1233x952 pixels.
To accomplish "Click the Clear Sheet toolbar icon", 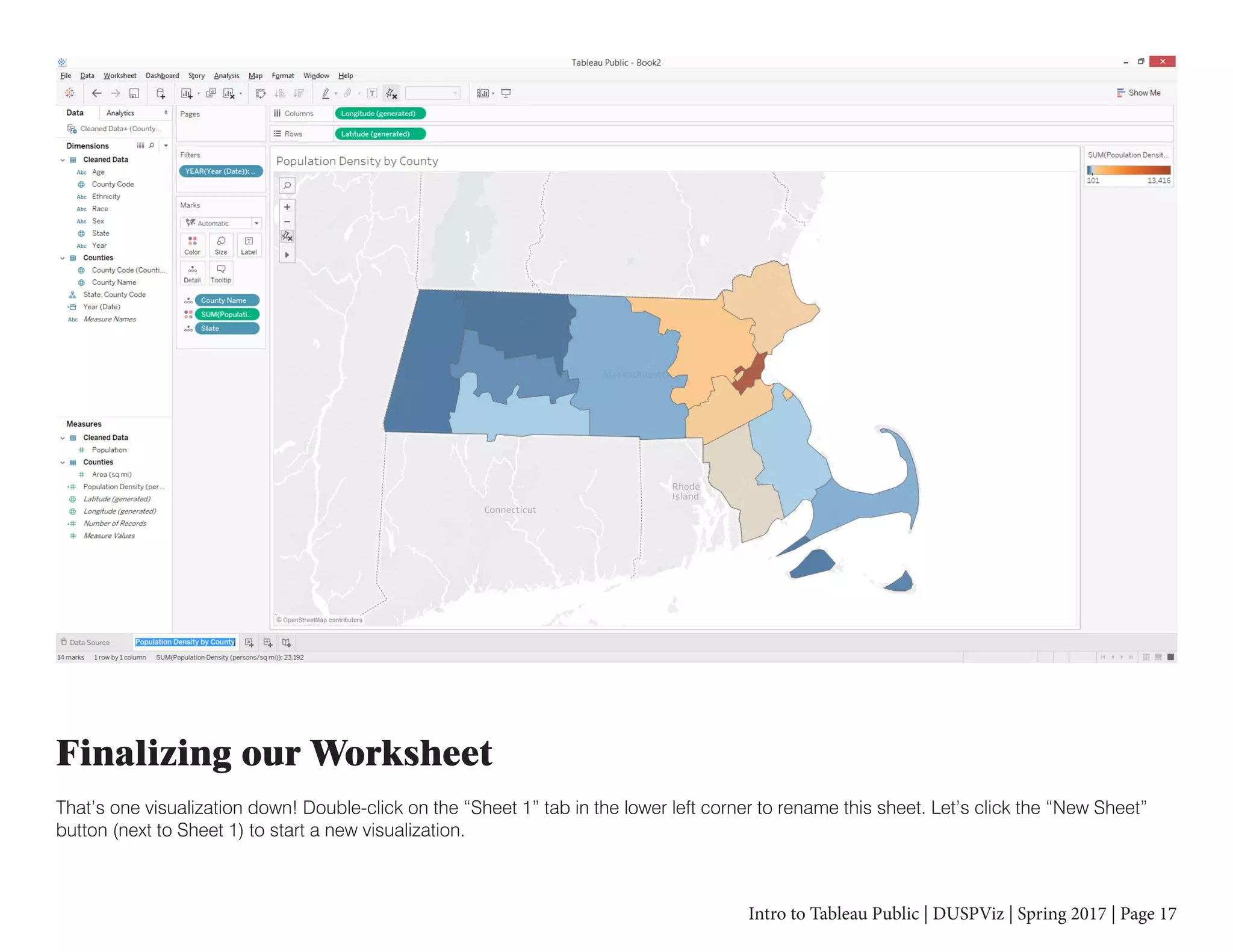I will click(x=229, y=93).
